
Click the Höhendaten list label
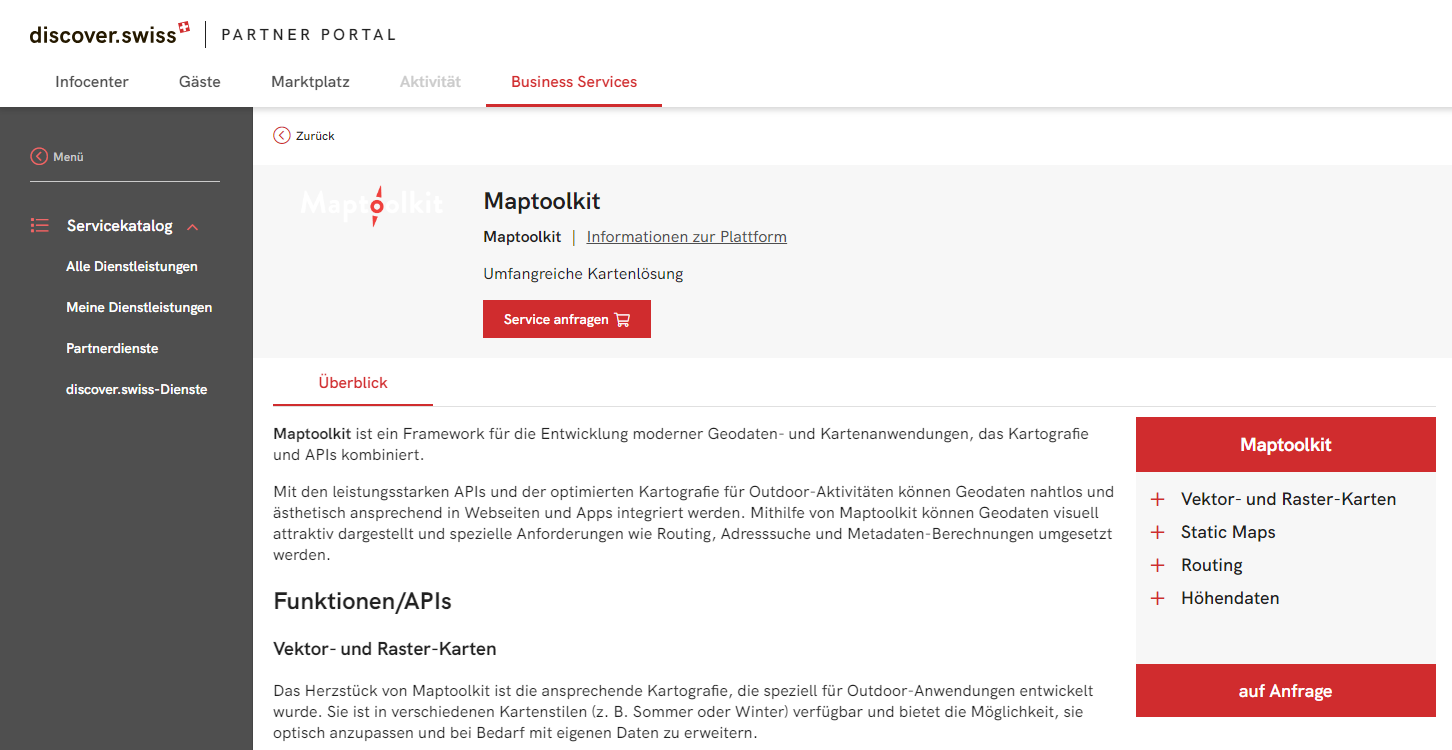1230,598
